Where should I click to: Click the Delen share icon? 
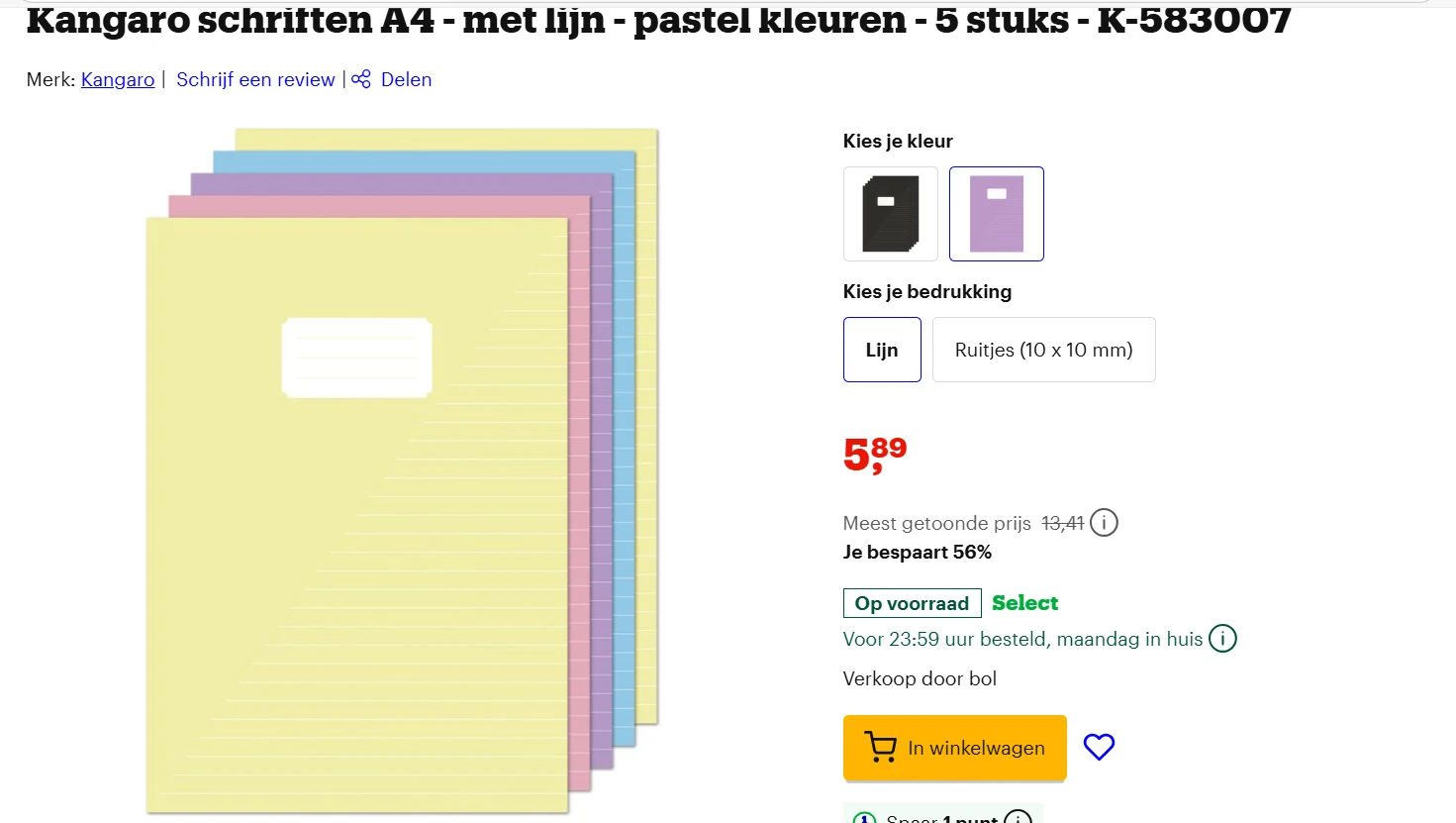point(359,78)
